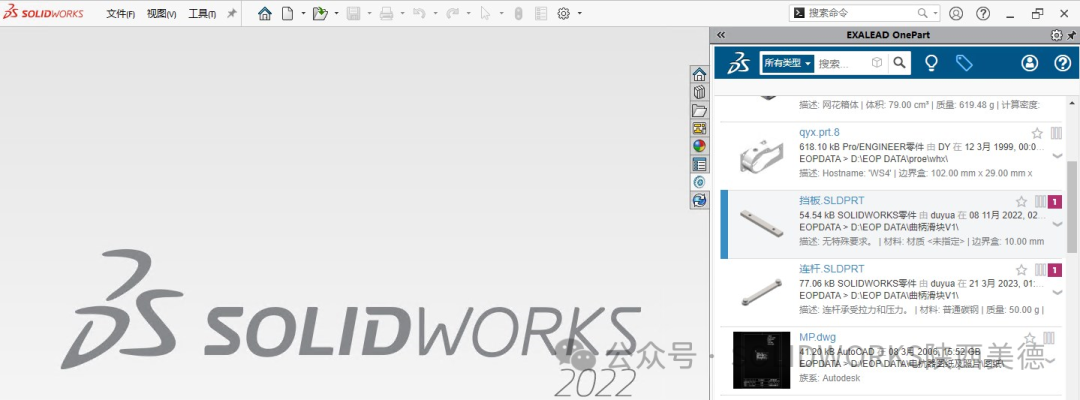
Task: Open the 视图 menu
Action: pos(161,14)
